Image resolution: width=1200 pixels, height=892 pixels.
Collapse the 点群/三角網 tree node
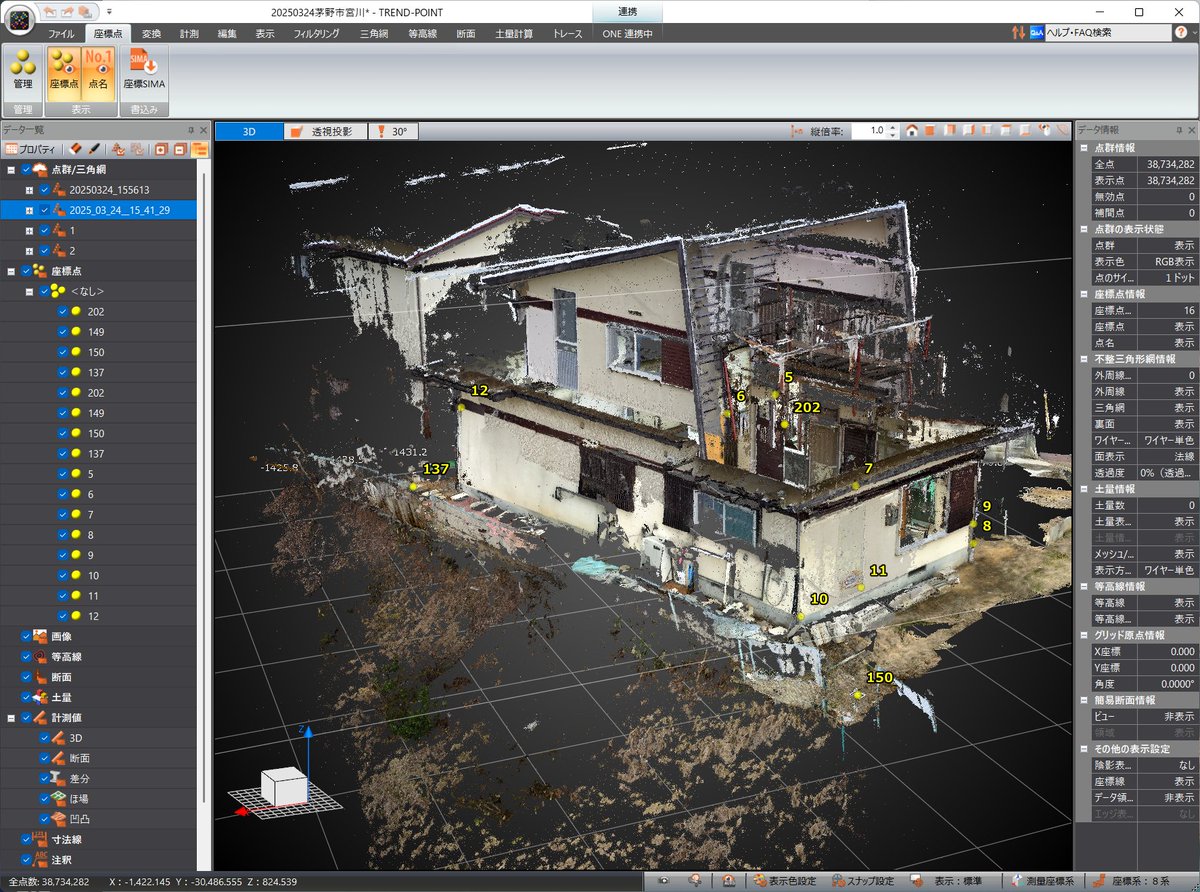point(10,169)
